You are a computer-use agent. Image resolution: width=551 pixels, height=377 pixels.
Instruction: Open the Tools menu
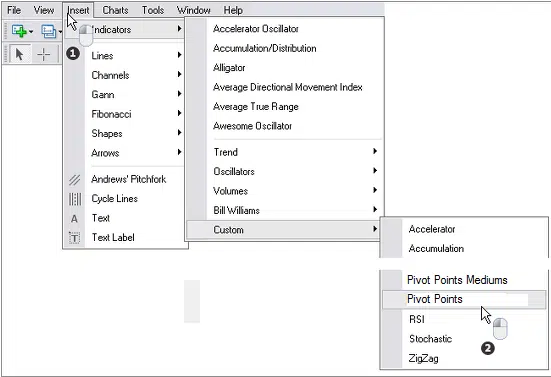click(153, 10)
